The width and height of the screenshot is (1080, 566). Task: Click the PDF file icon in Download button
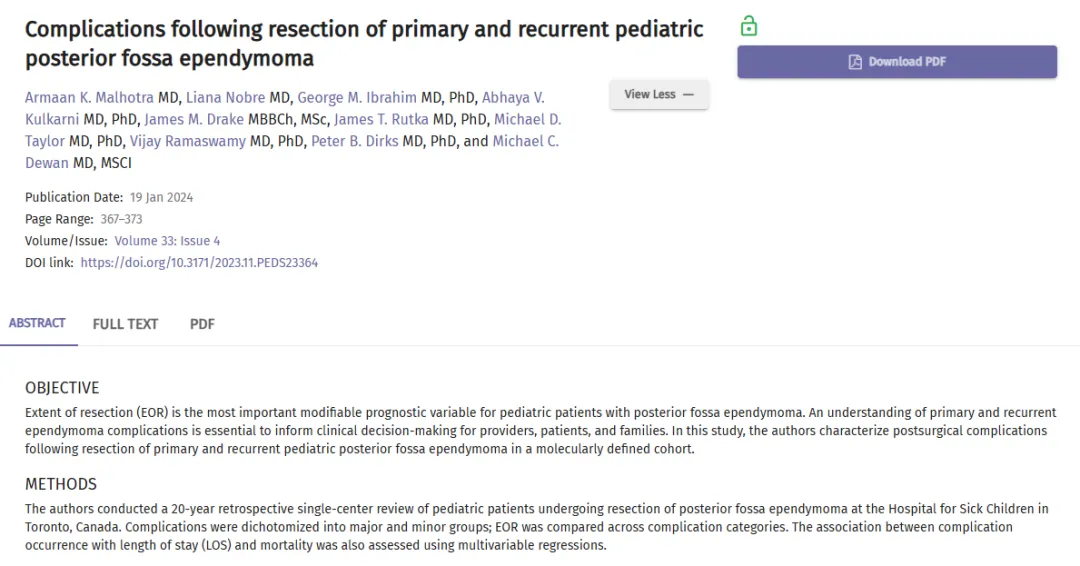855,62
